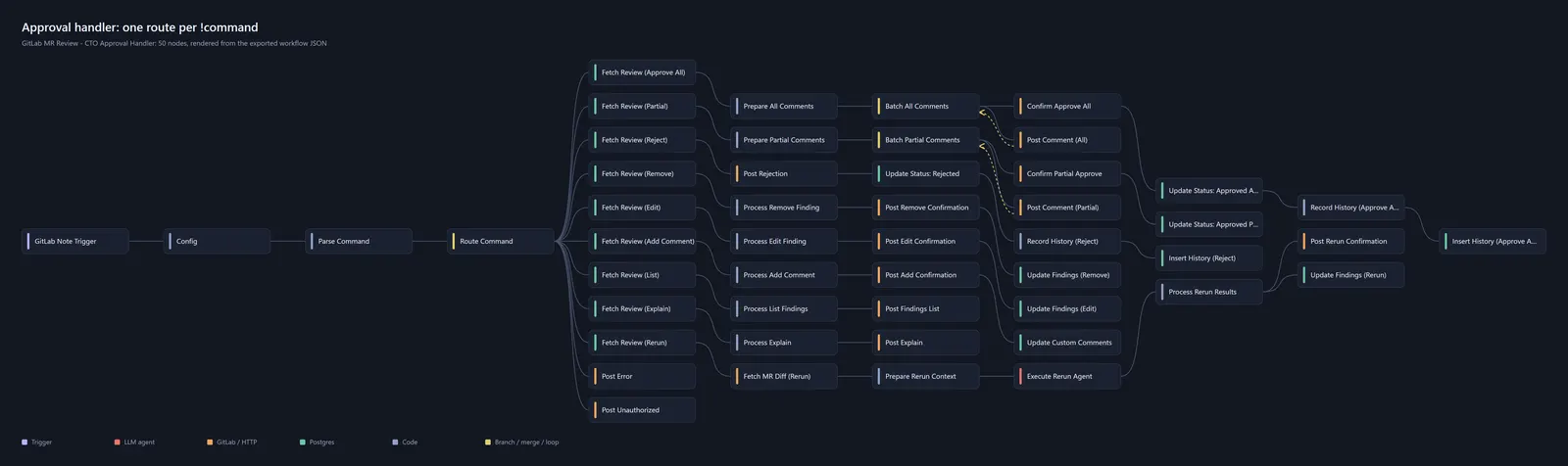
Task: Click the Prepare Rerun Context node
Action: coord(926,376)
